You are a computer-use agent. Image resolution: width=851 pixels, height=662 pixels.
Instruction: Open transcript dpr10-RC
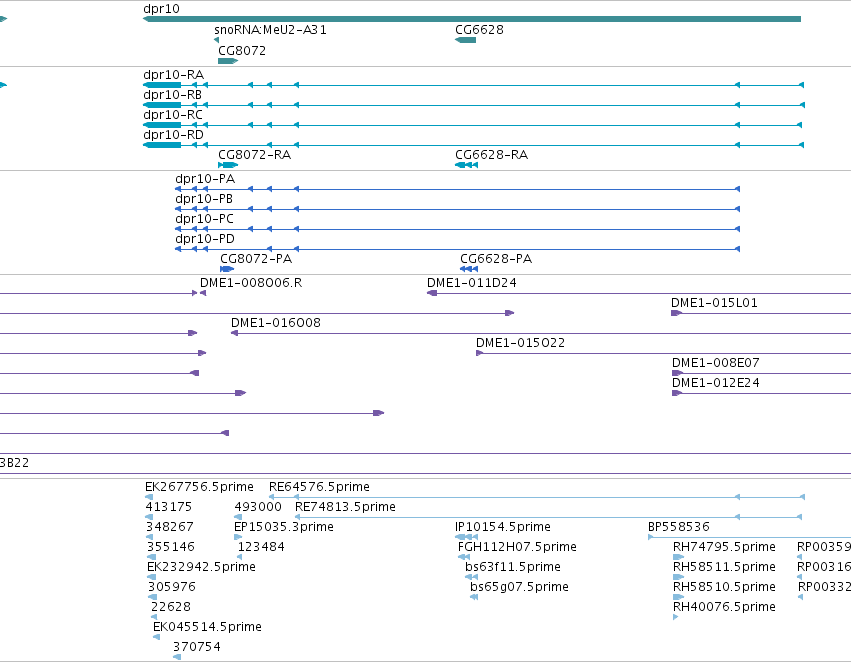472,125
